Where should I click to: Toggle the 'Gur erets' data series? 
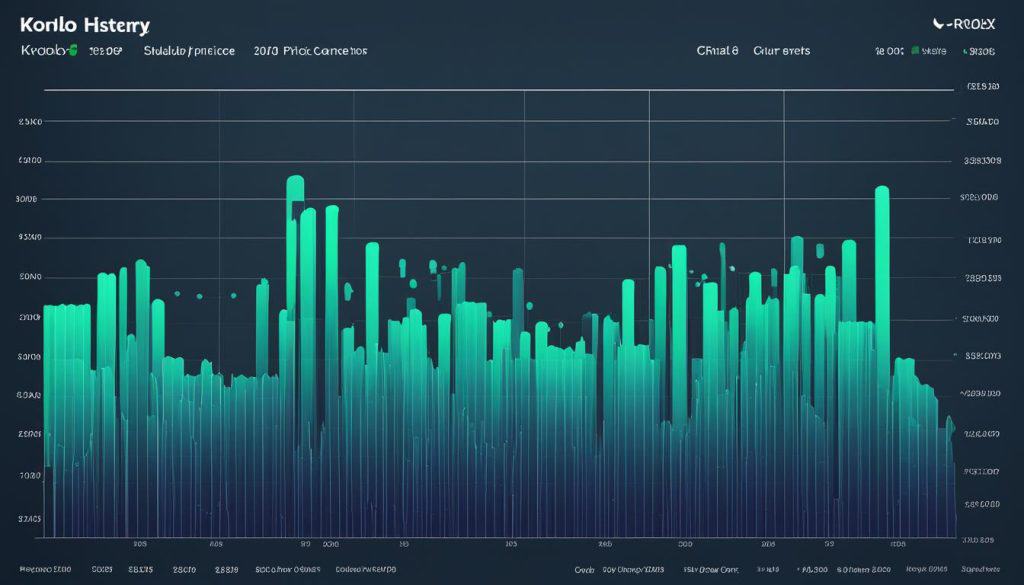coord(782,50)
